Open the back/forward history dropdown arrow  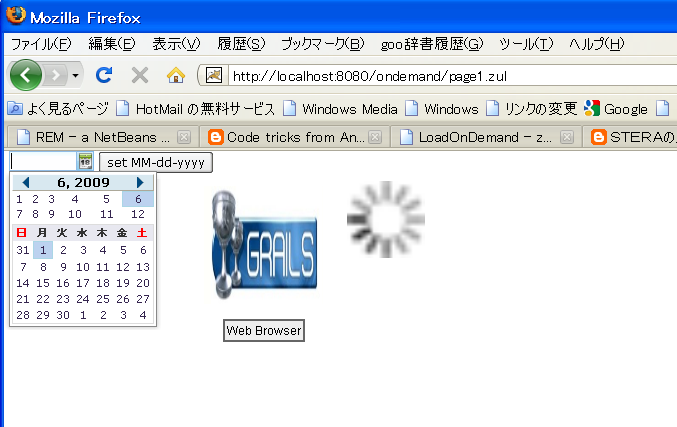(x=76, y=76)
